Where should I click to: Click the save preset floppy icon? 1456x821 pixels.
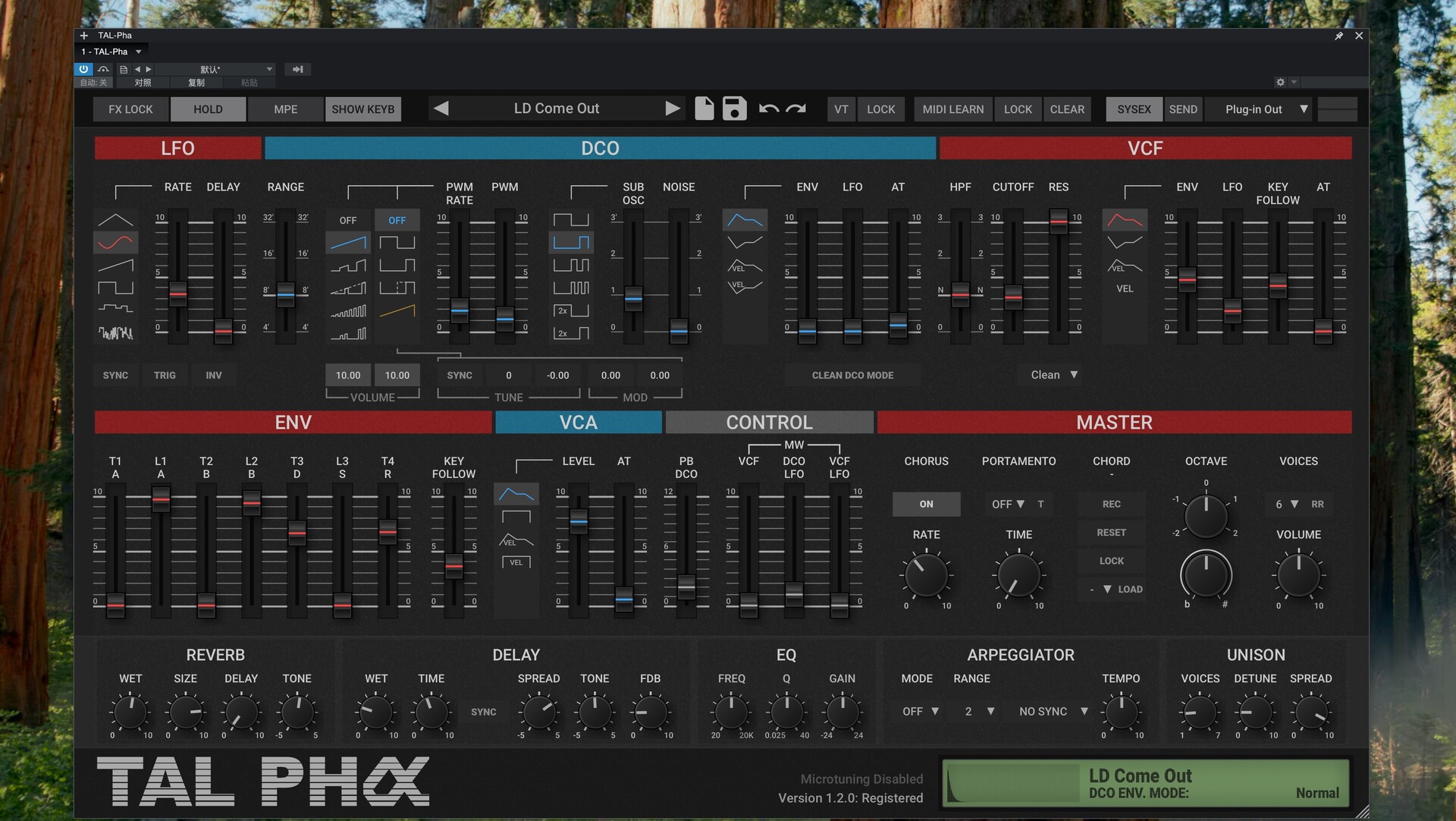tap(734, 109)
